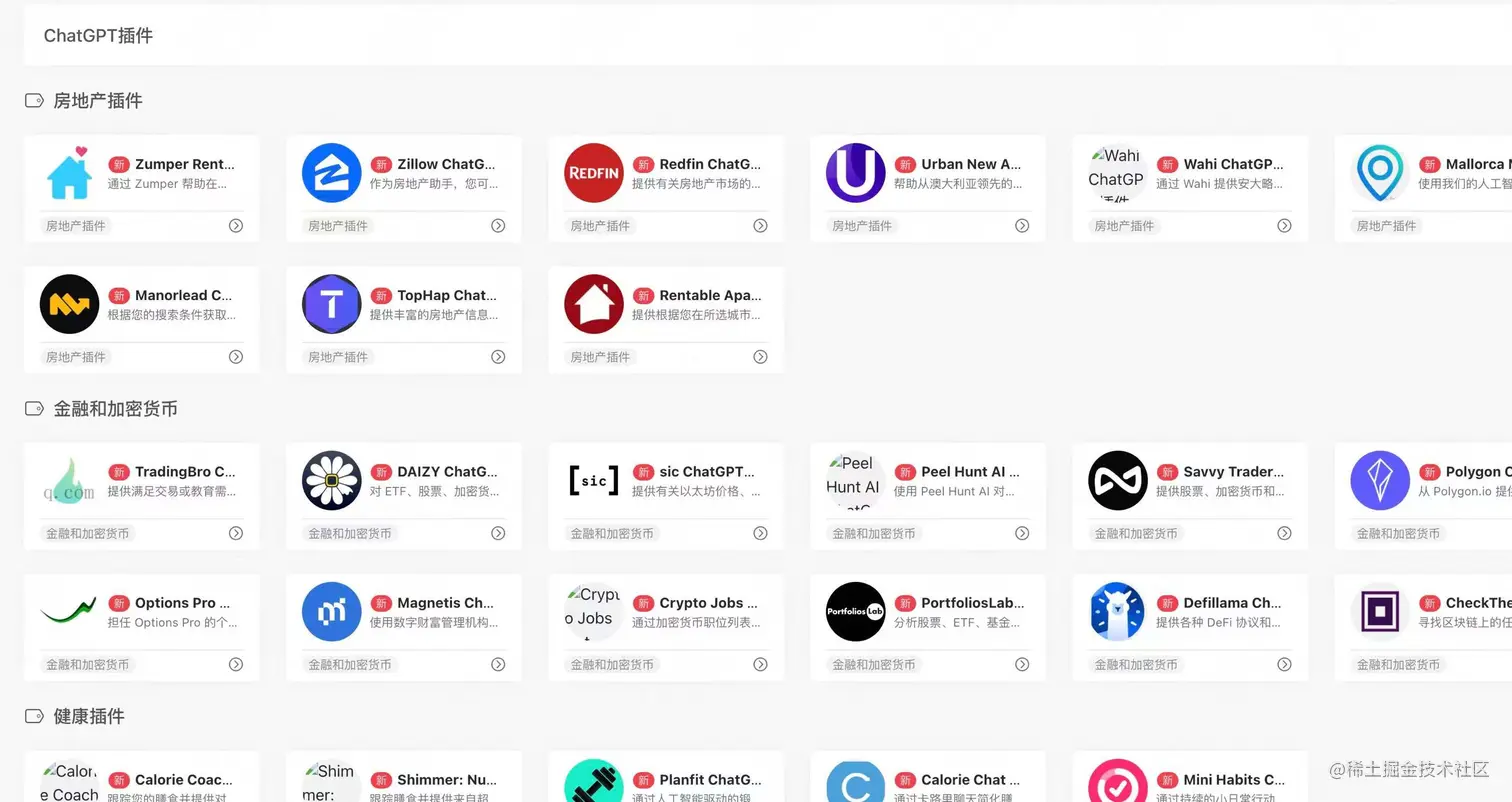The width and height of the screenshot is (1512, 802).
Task: Open arrow circle on PortfoliosLab card
Action: [1022, 665]
